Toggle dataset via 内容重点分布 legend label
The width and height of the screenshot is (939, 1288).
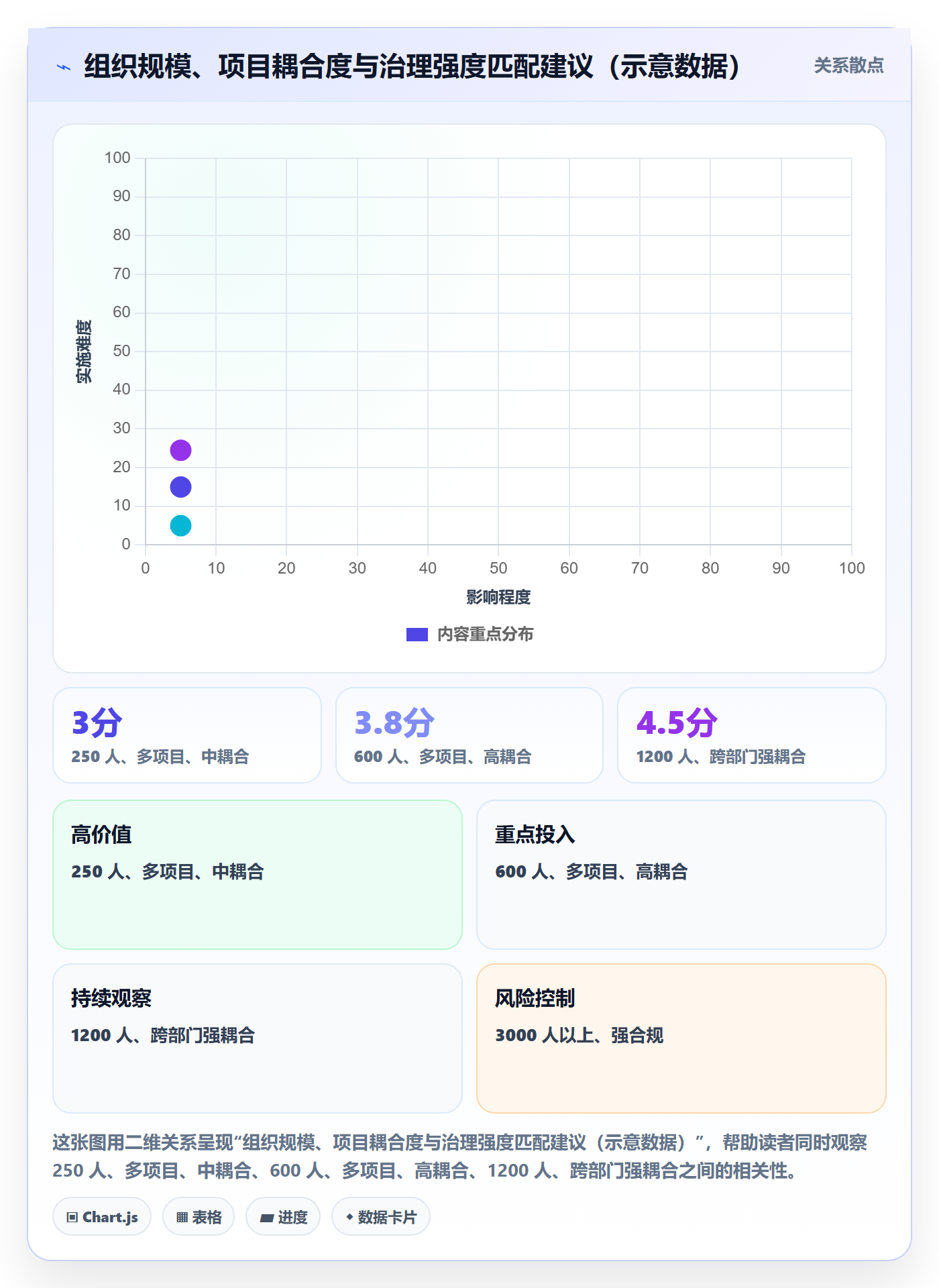(x=485, y=634)
